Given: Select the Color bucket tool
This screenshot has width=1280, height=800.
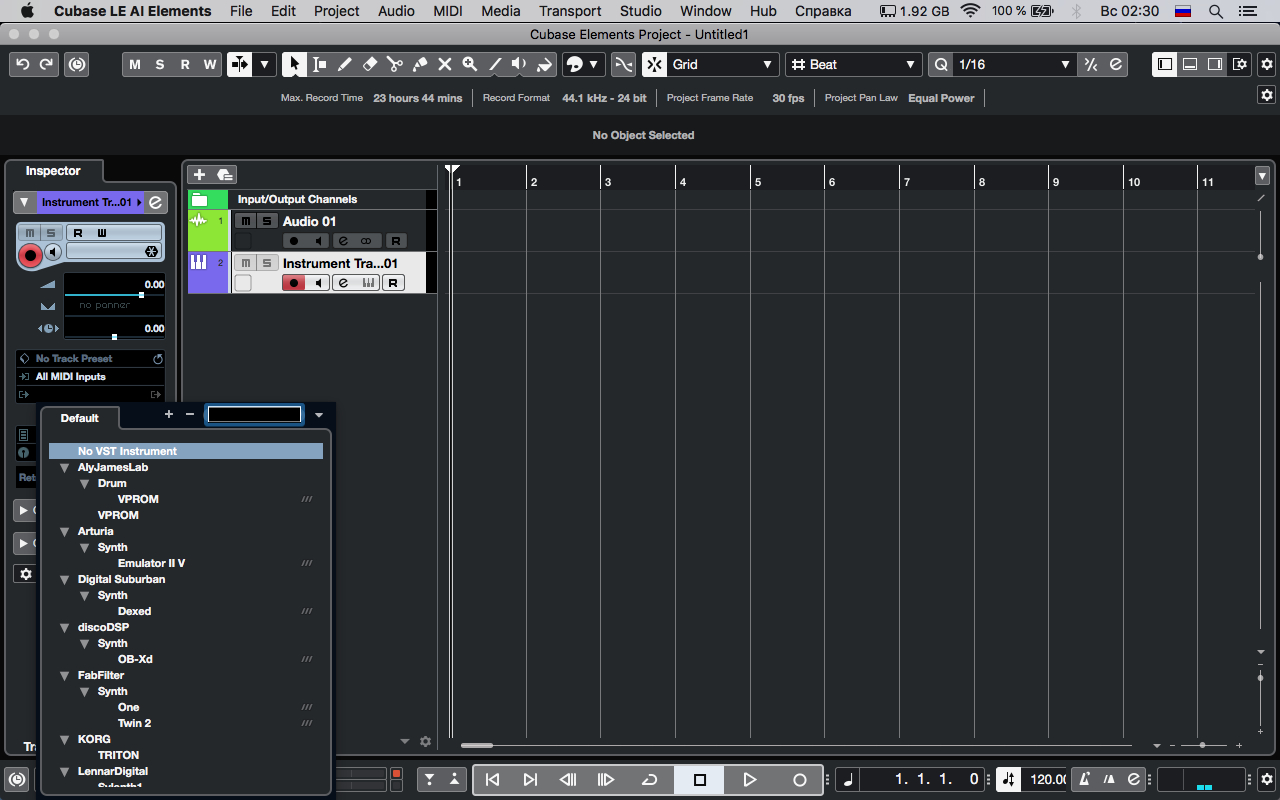Looking at the screenshot, I should [x=544, y=64].
